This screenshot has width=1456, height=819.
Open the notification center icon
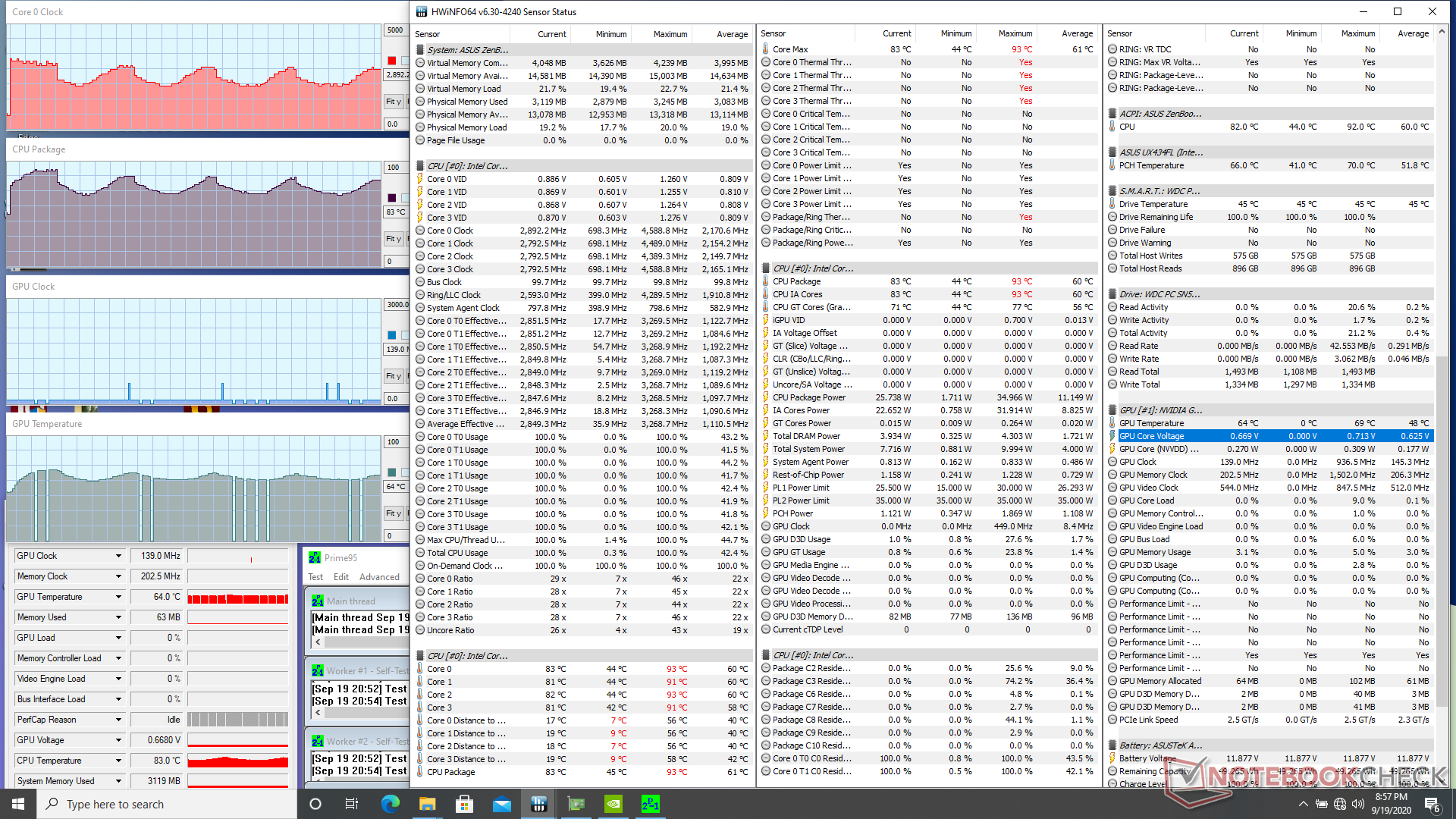pyautogui.click(x=1432, y=804)
